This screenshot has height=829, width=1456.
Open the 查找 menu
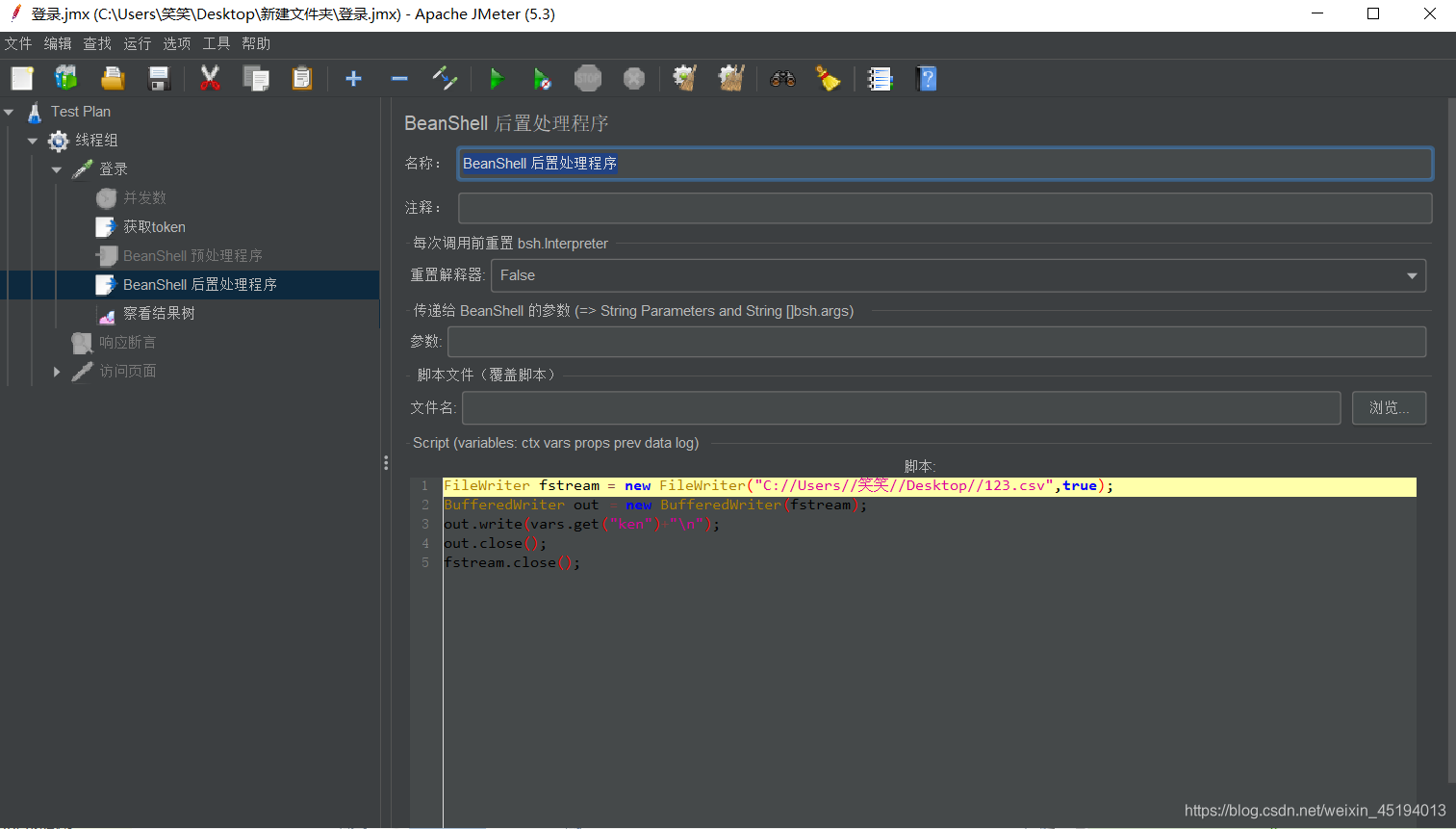97,44
